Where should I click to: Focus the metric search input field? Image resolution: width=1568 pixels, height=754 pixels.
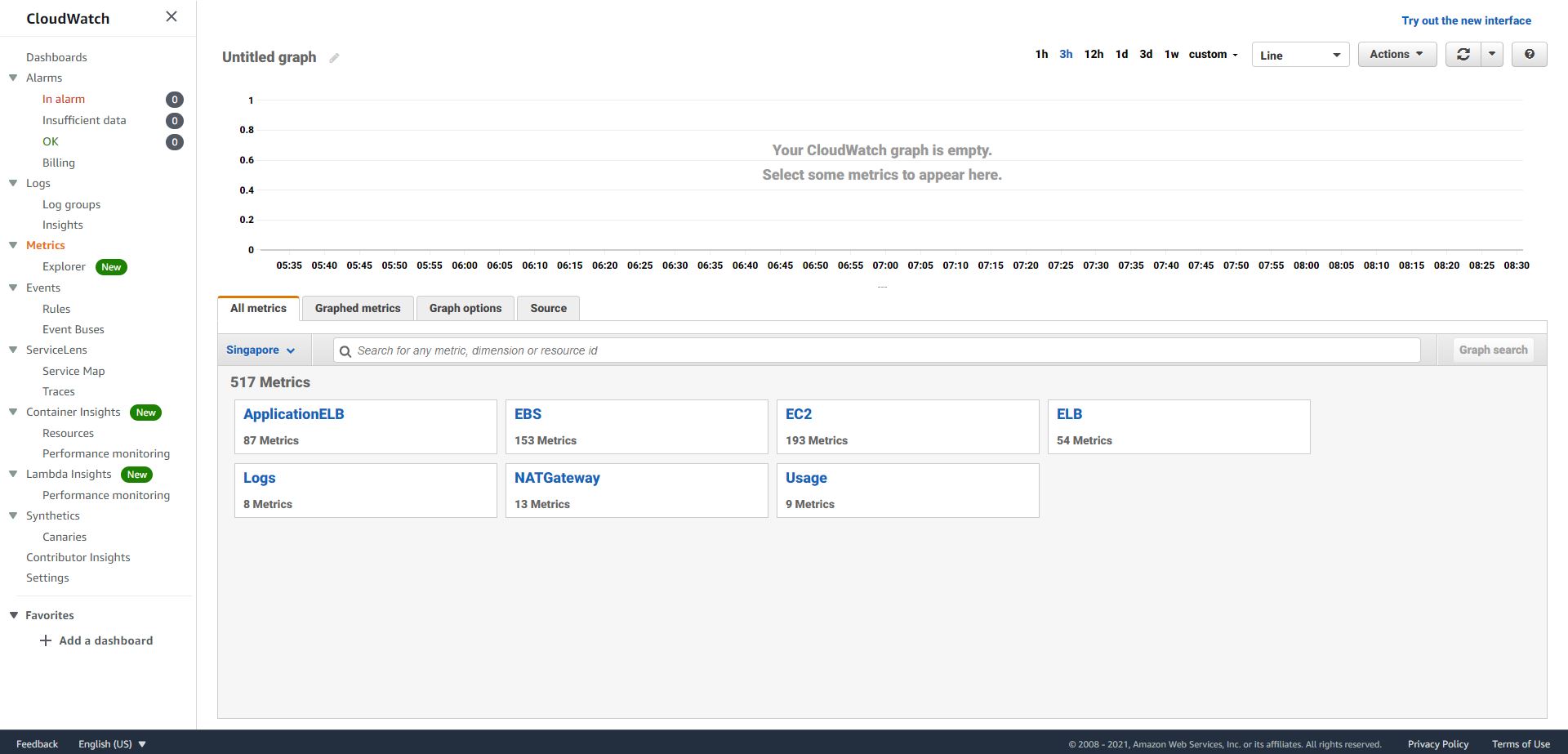pos(877,350)
